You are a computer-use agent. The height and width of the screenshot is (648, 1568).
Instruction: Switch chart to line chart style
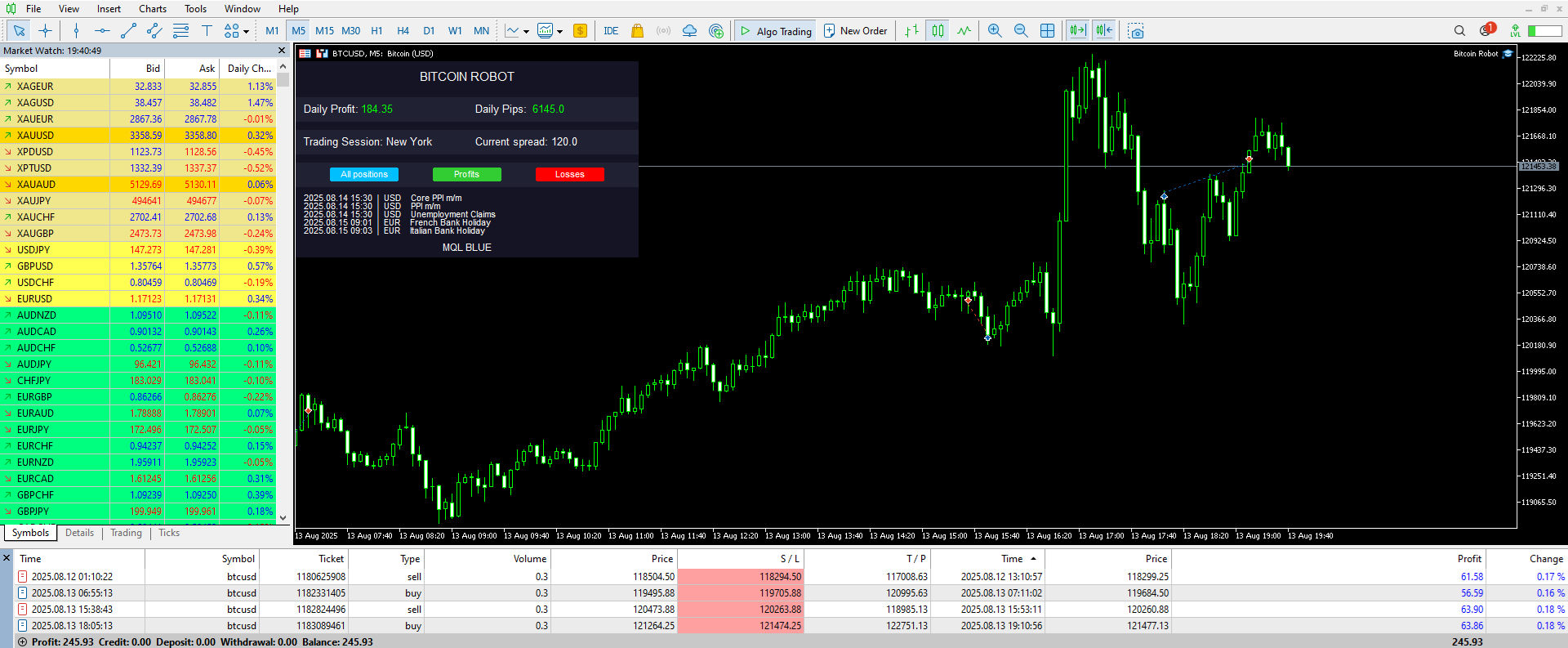(964, 31)
